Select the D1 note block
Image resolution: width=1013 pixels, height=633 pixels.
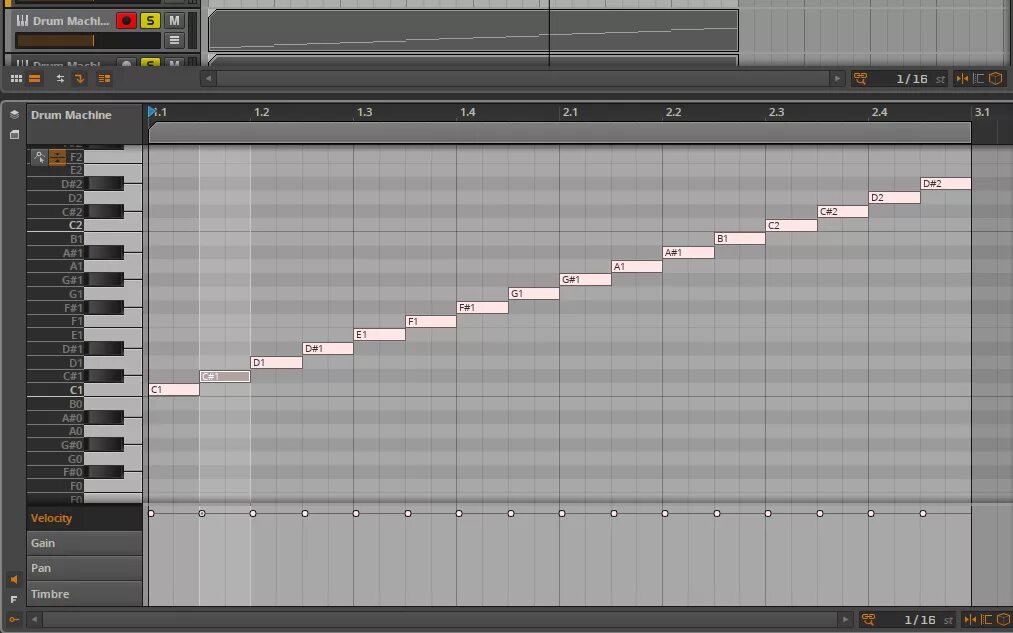coord(277,362)
